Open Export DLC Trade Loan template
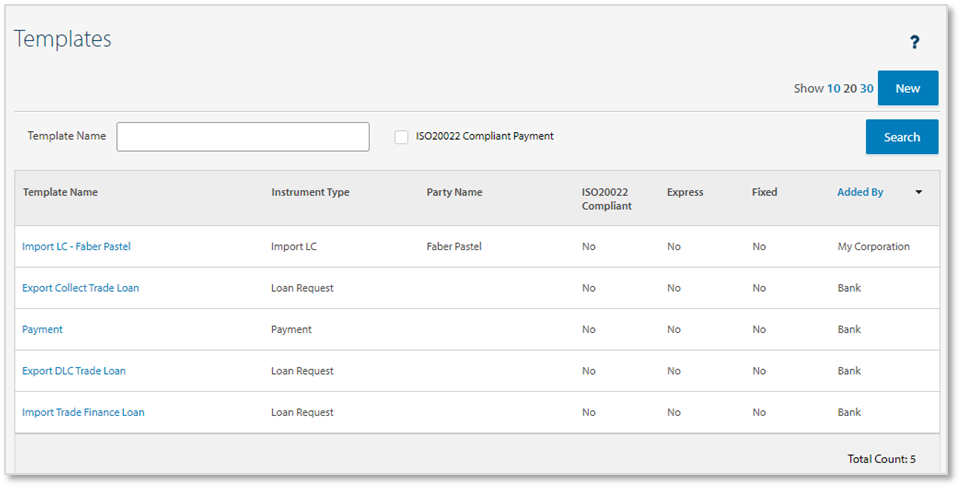The image size is (961, 488). click(74, 371)
